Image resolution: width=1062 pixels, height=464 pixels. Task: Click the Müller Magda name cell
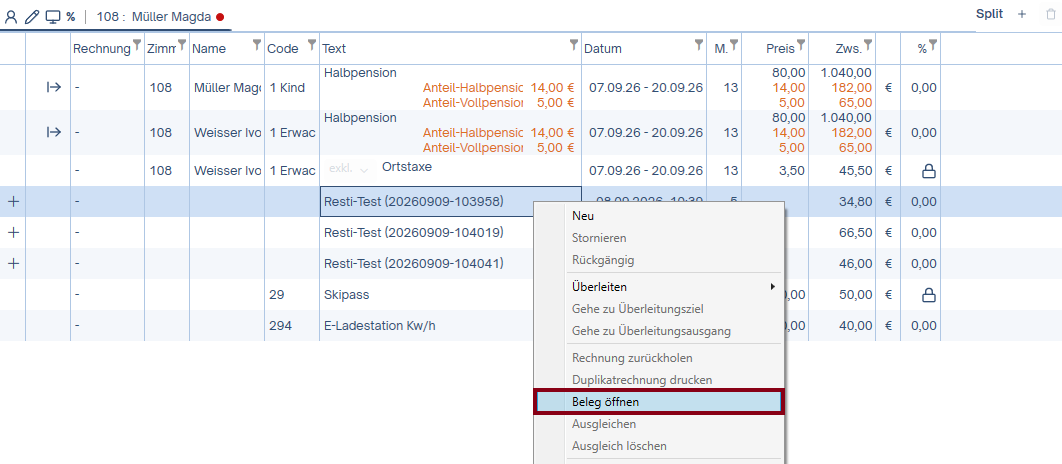click(x=227, y=87)
